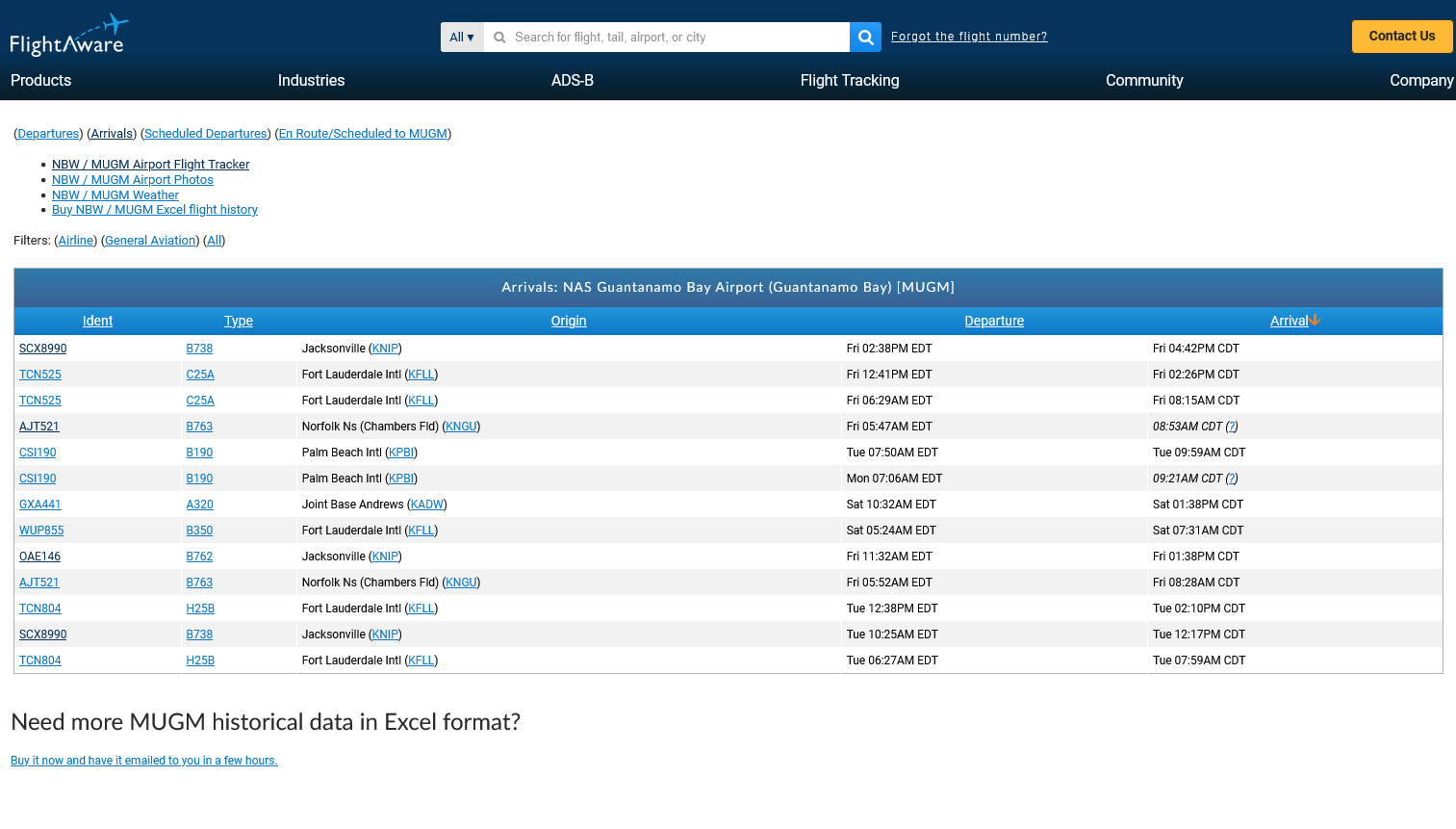The width and height of the screenshot is (1456, 829).
Task: Open flight WUP855
Action: [41, 531]
